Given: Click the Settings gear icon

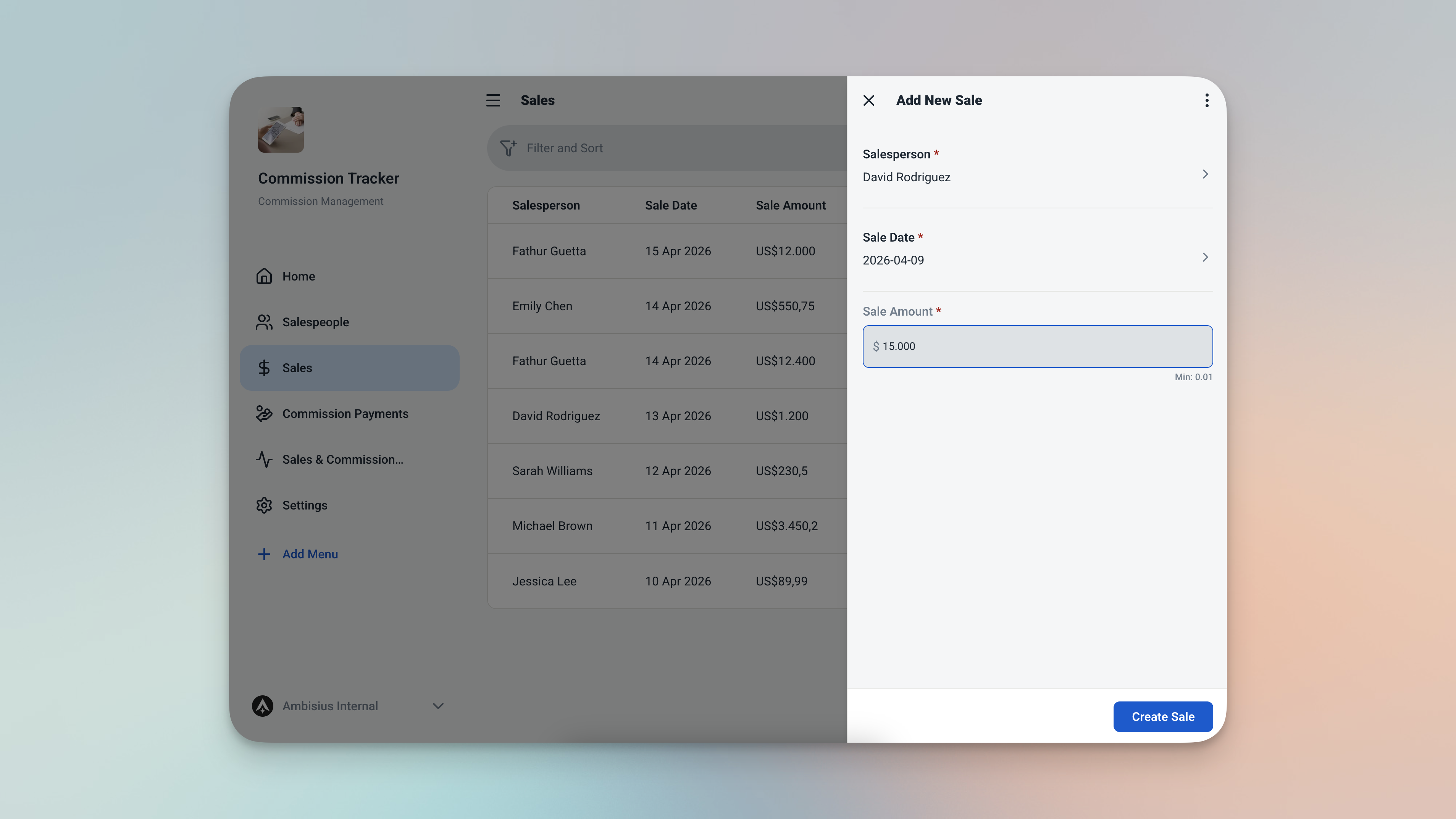Looking at the screenshot, I should (x=264, y=505).
